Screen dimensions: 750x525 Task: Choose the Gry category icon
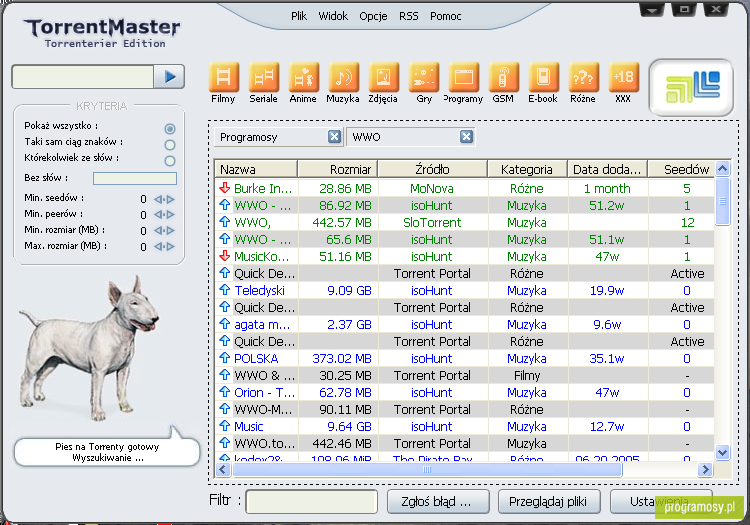click(x=423, y=77)
